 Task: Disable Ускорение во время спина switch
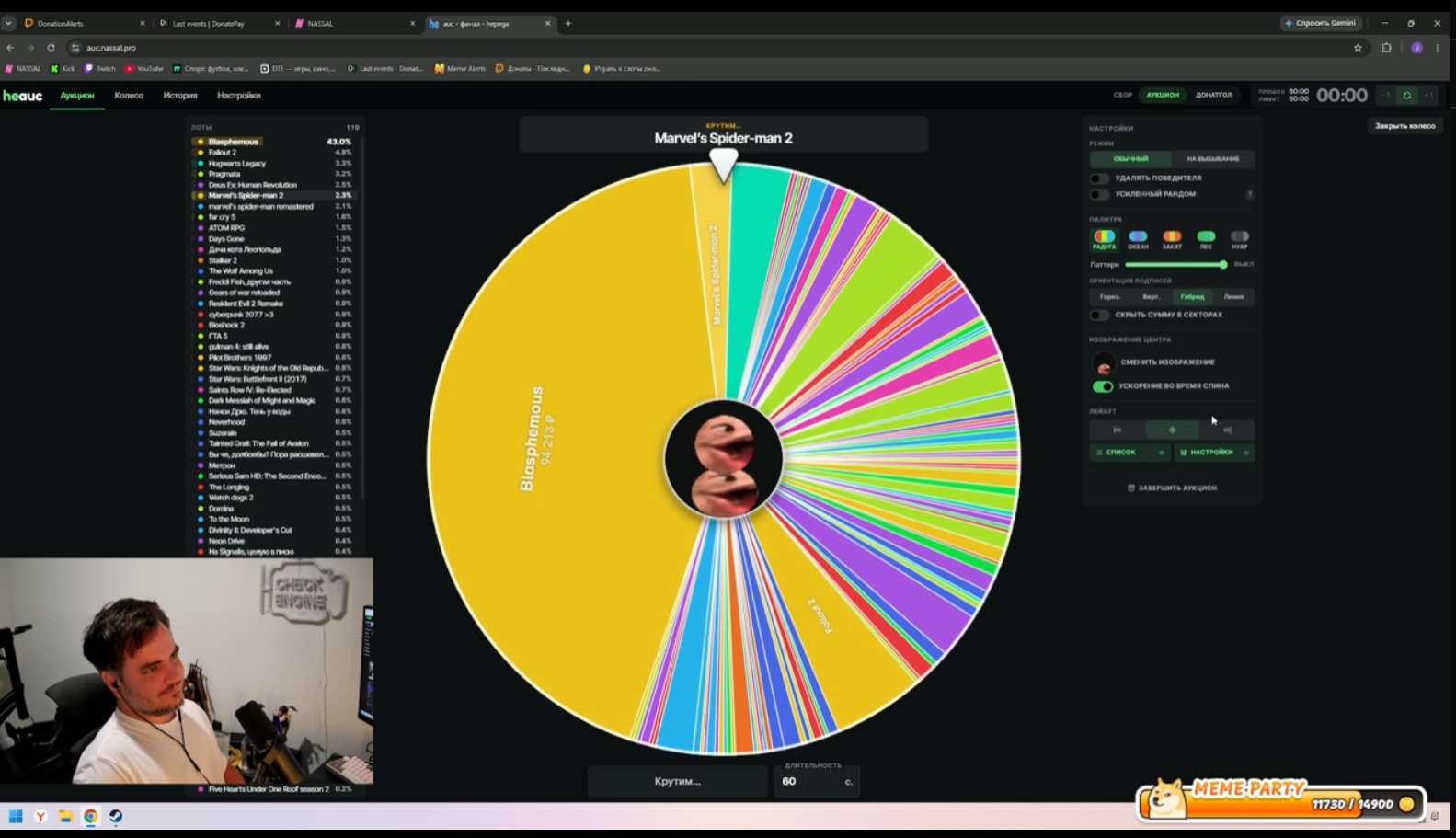(1102, 386)
